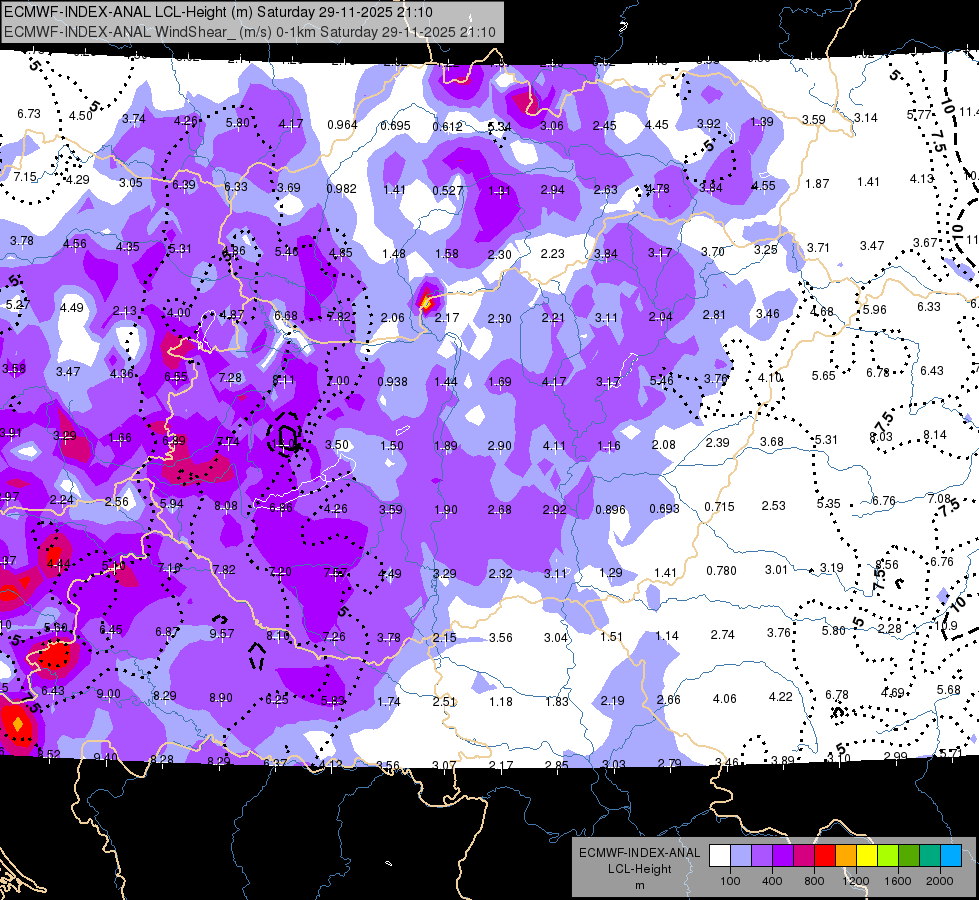Image resolution: width=979 pixels, height=900 pixels.
Task: Click wind shear value 0.780
Action: tap(721, 571)
